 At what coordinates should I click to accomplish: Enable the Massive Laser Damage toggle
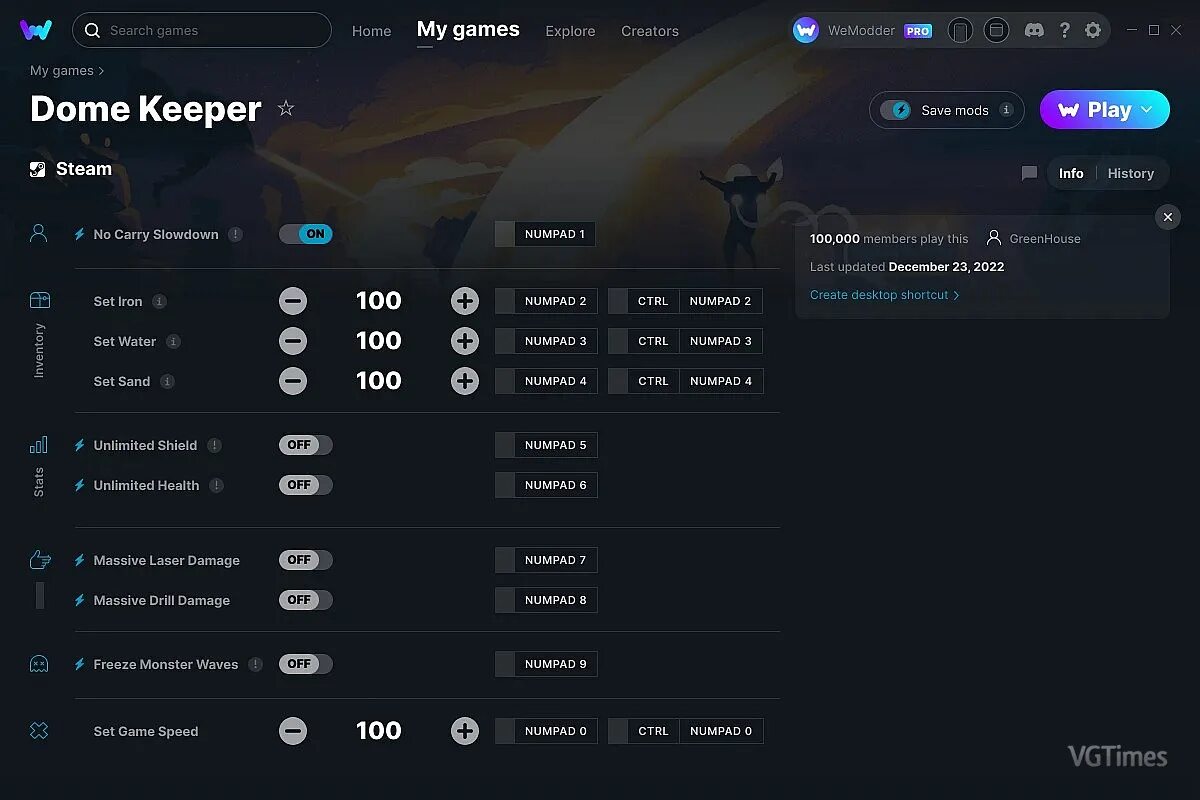(x=306, y=560)
